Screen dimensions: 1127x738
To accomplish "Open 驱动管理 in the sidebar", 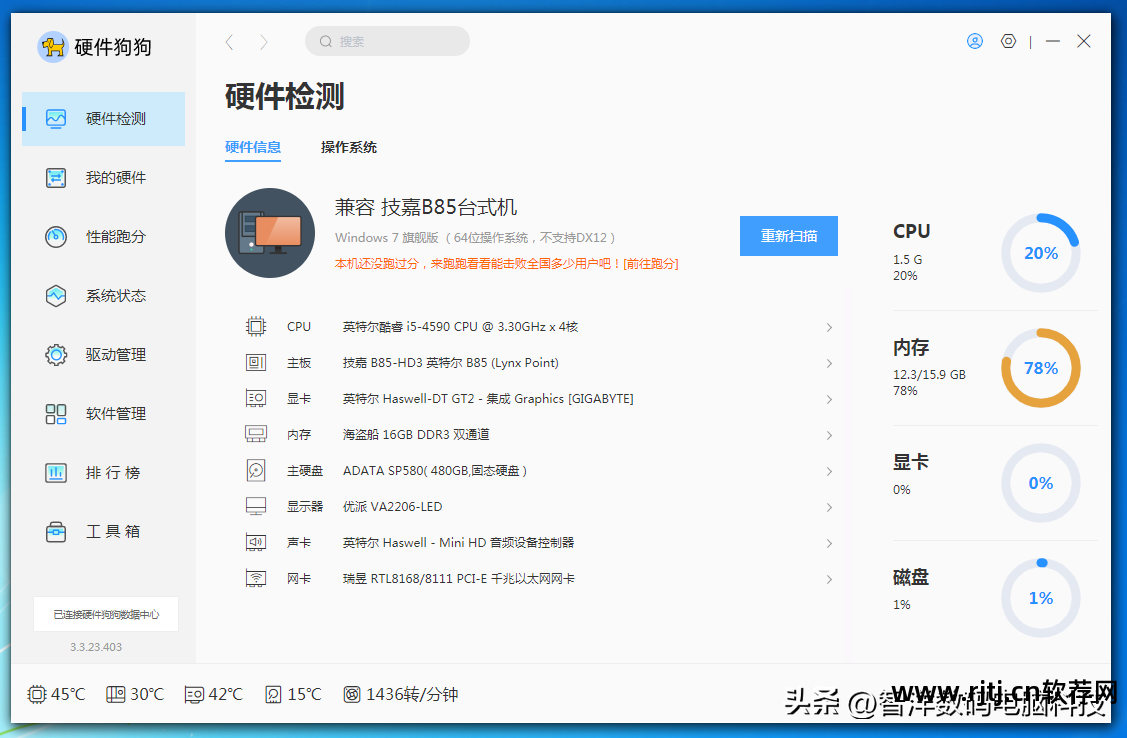I will pyautogui.click(x=104, y=354).
